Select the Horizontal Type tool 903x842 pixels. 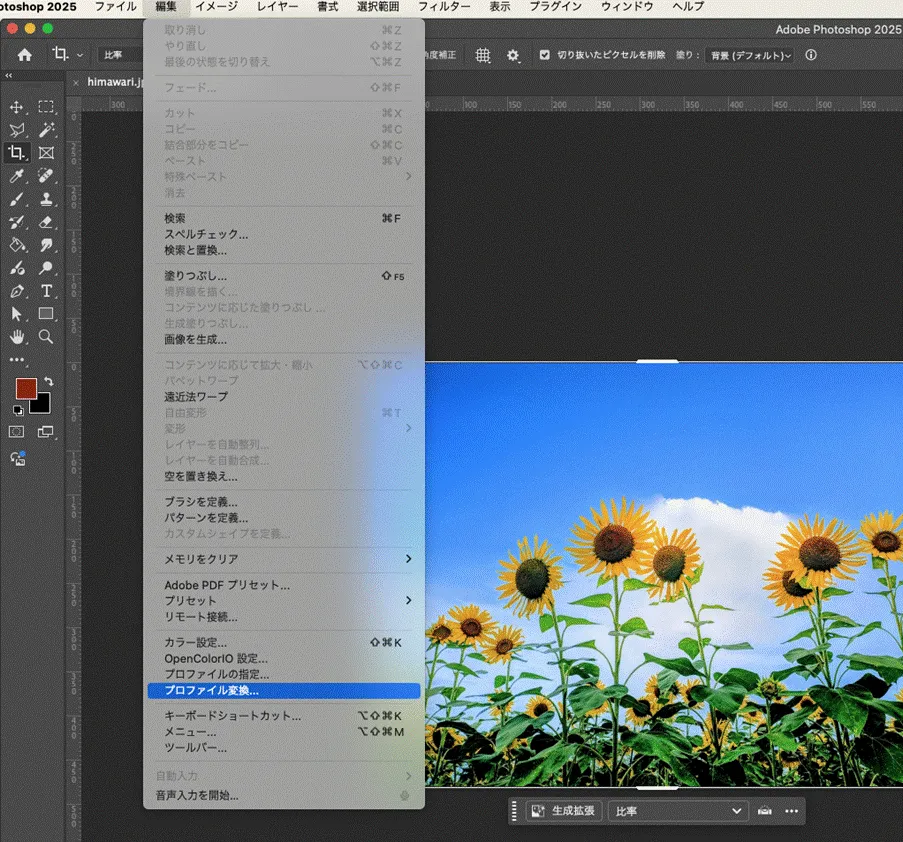pyautogui.click(x=46, y=291)
